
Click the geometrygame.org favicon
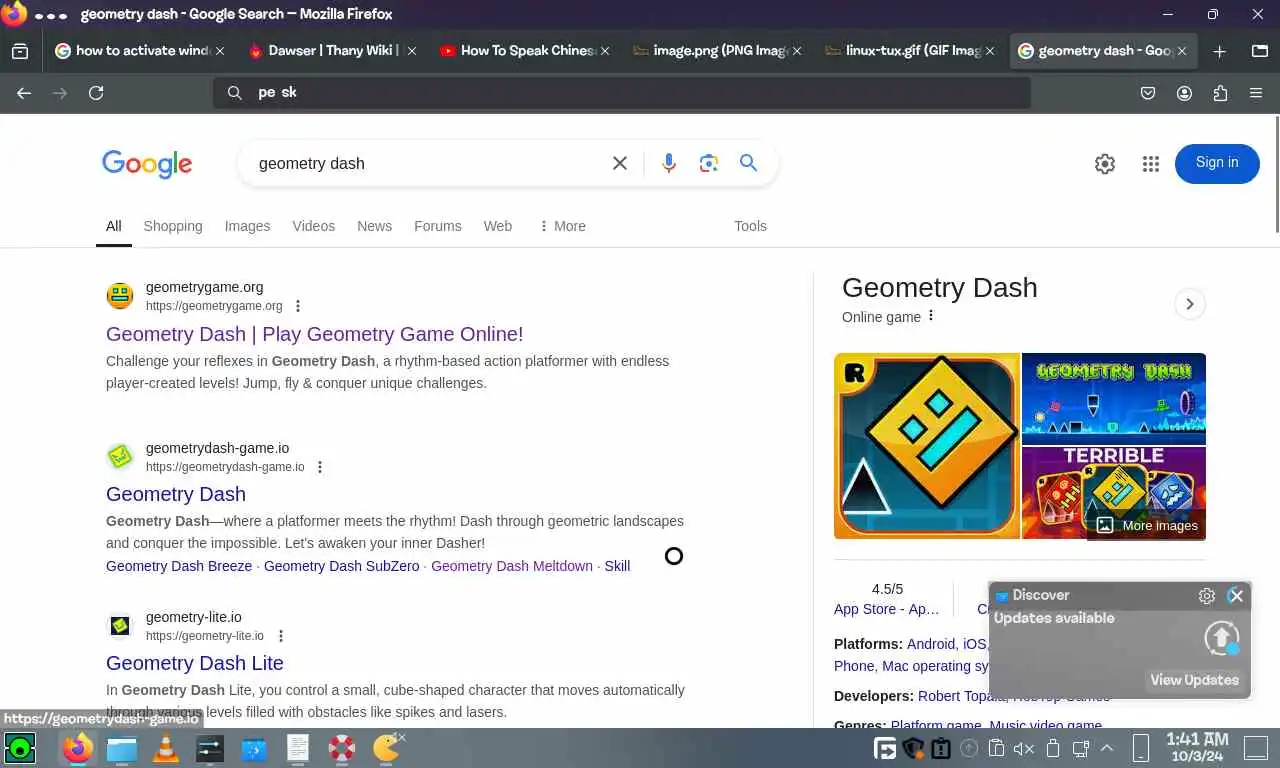[120, 296]
